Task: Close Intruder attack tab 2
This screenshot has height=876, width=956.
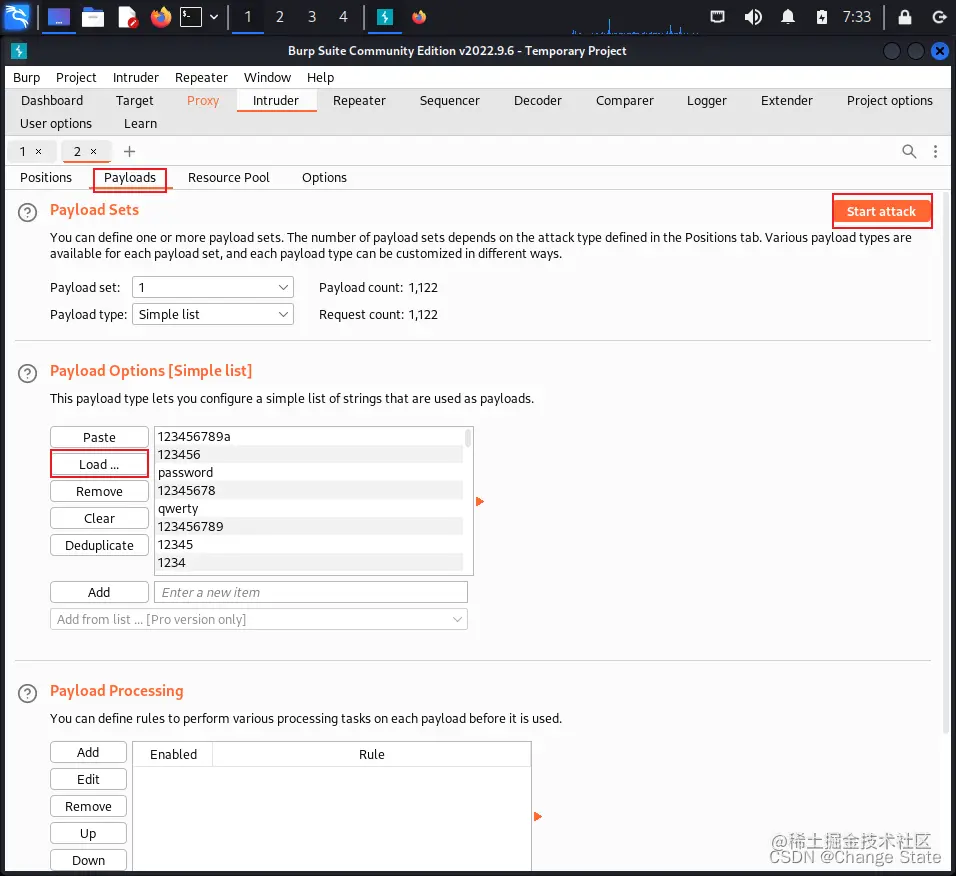Action: coord(93,151)
